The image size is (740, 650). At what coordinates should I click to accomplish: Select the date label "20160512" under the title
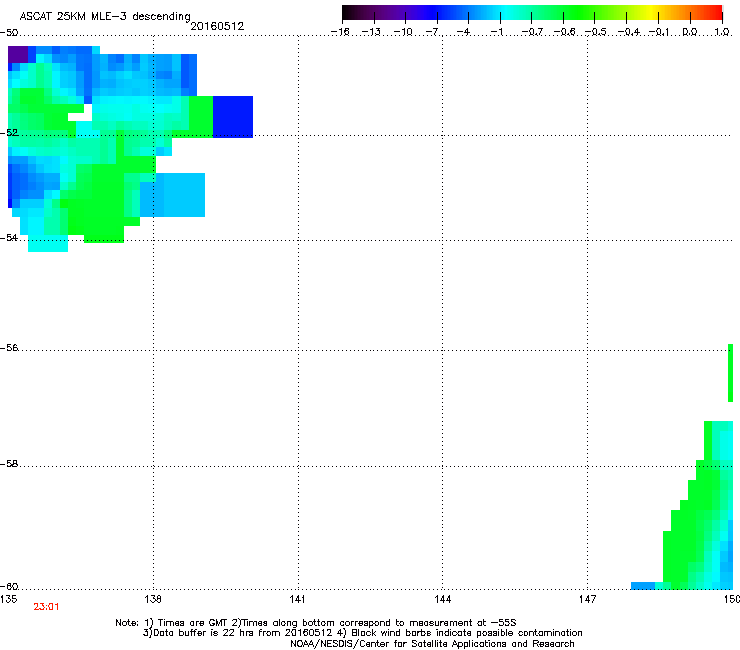[x=217, y=26]
